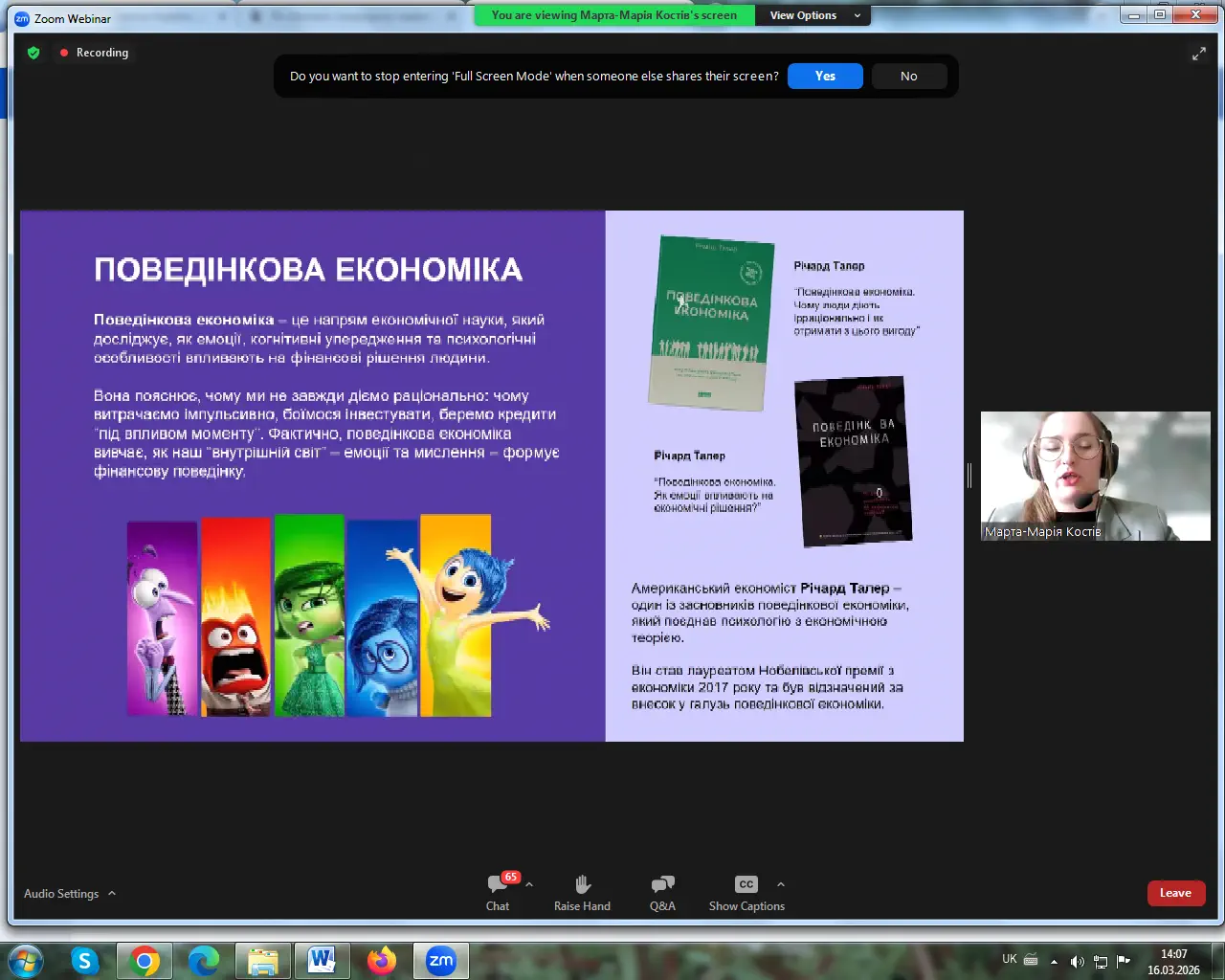Open Firefox from the taskbar

(x=382, y=960)
